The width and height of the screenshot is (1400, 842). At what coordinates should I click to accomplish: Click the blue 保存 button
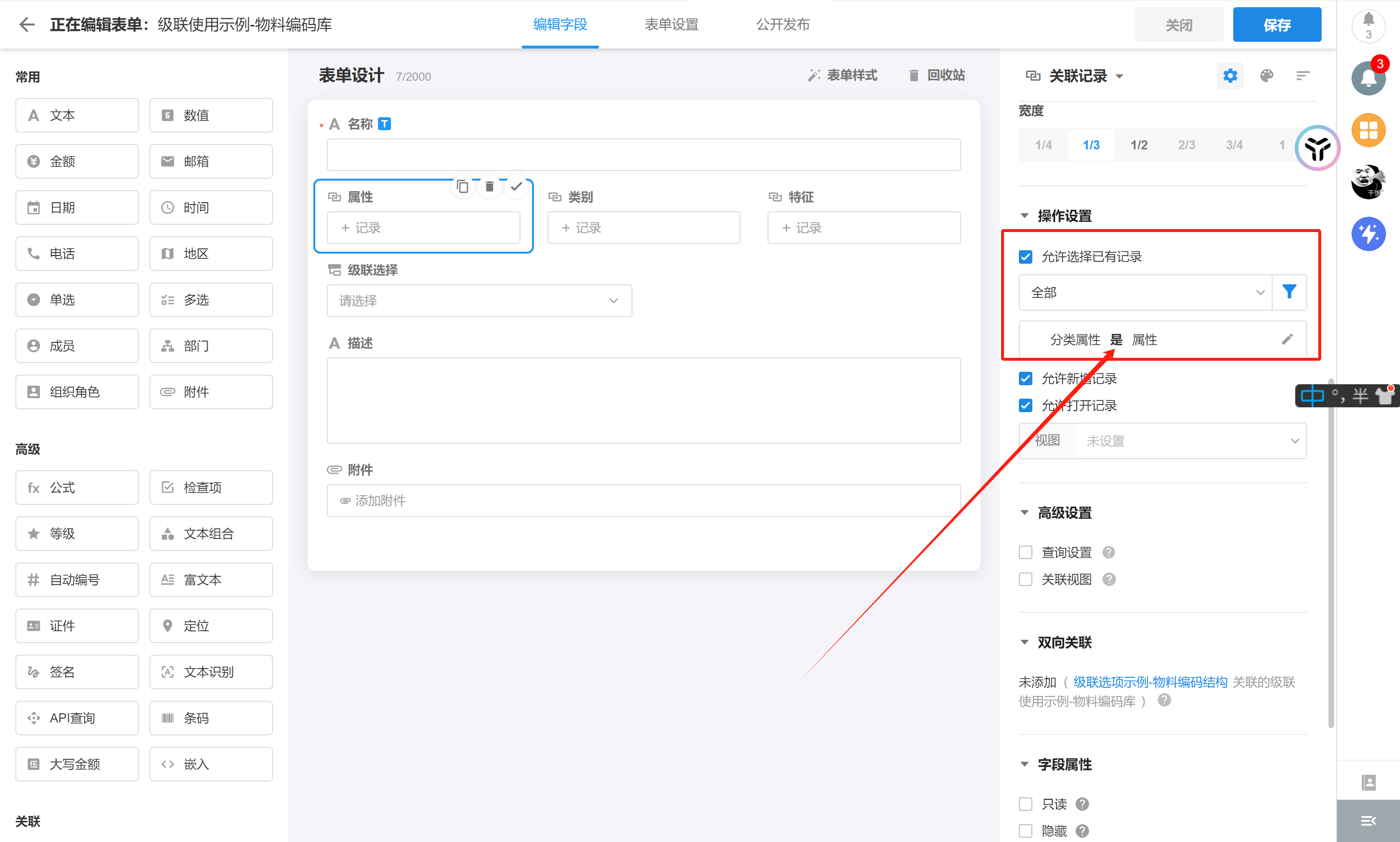(1277, 24)
